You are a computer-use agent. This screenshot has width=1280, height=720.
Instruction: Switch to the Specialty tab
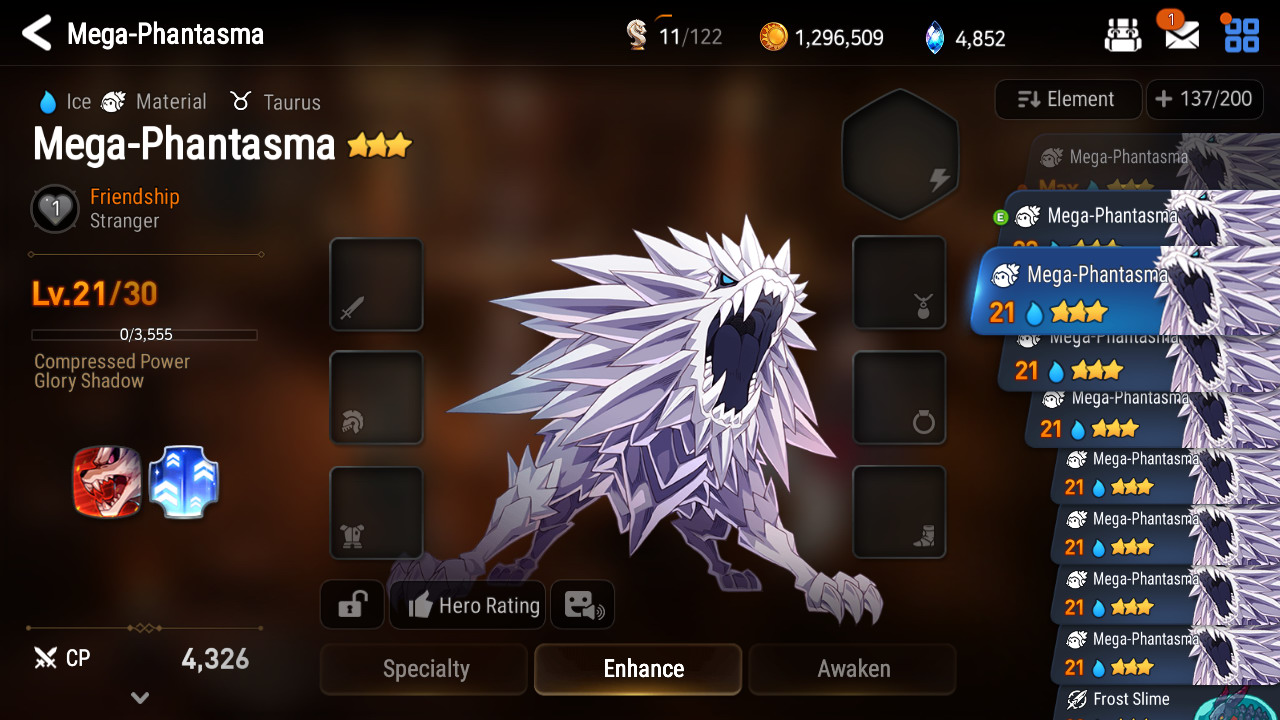424,669
